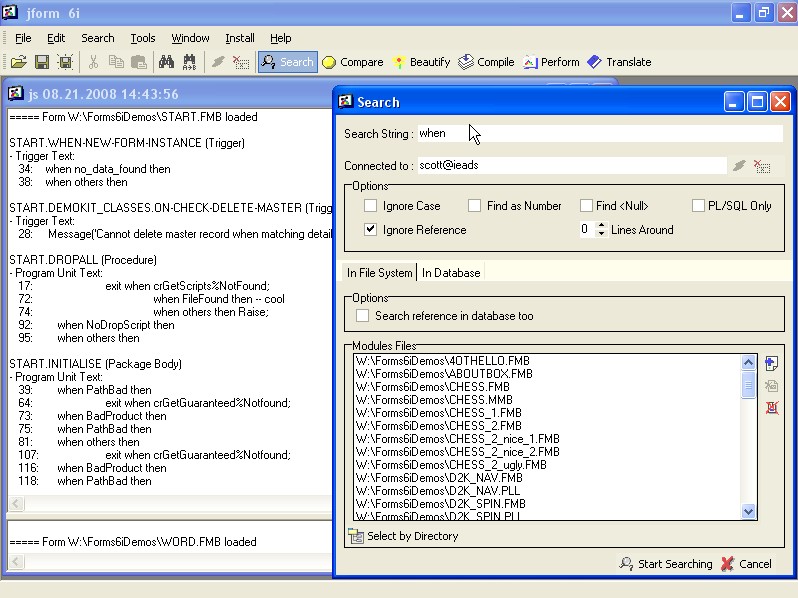Click disconnect icon in Search dialog
Viewport: 798px width, 598px height.
[x=762, y=166]
